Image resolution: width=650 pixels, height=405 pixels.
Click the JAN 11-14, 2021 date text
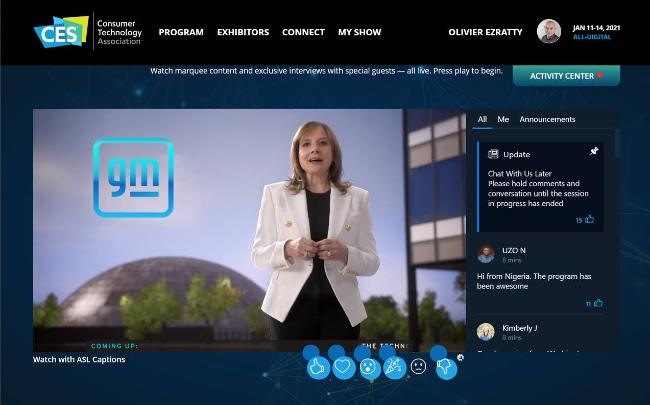(596, 28)
